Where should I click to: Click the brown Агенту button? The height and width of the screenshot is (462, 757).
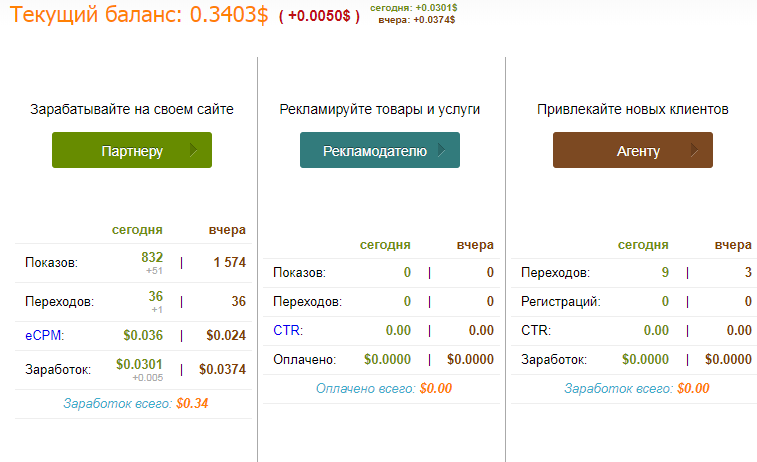coord(632,151)
